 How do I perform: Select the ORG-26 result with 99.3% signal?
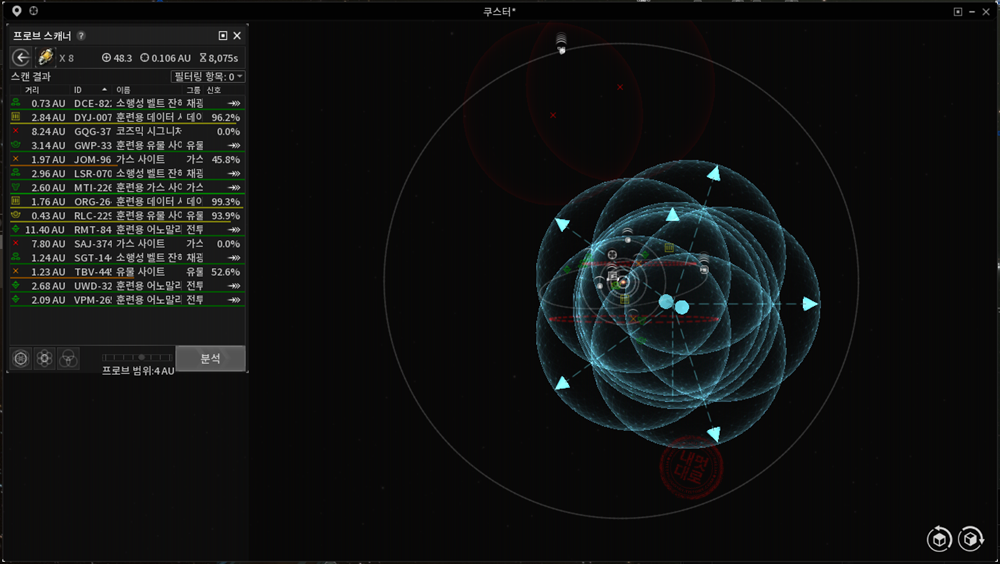[128, 202]
